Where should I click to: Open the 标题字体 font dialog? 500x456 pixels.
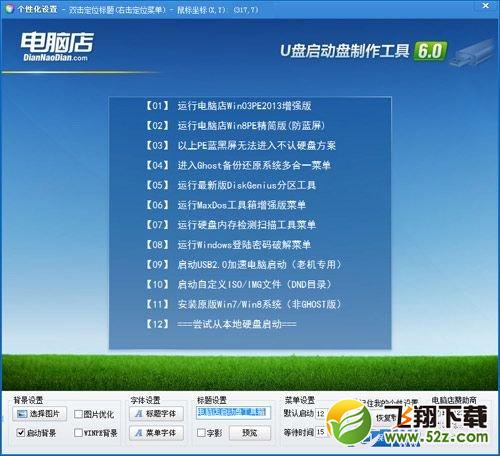tap(156, 414)
